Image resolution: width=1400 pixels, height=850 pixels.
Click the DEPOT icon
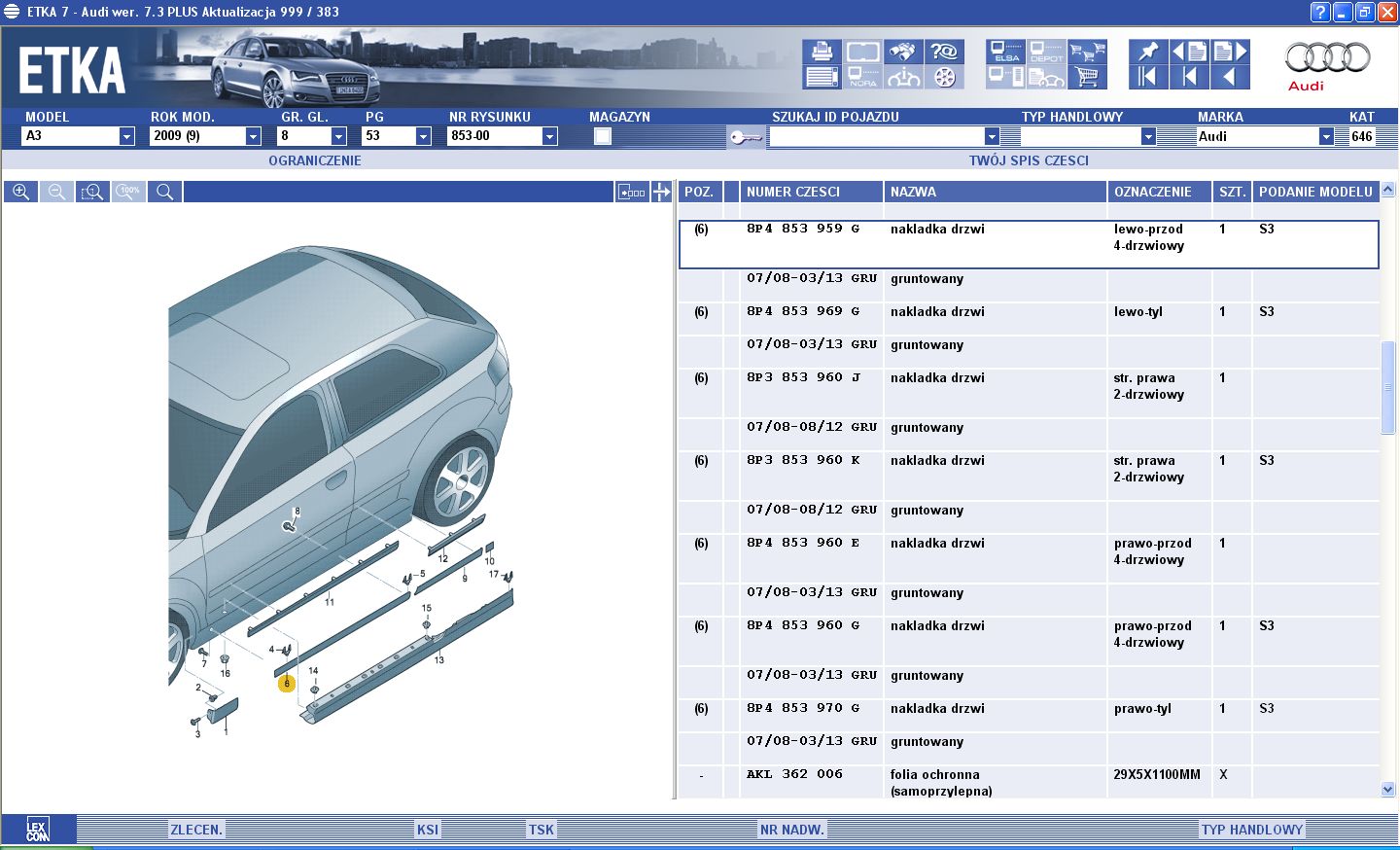[x=1046, y=52]
